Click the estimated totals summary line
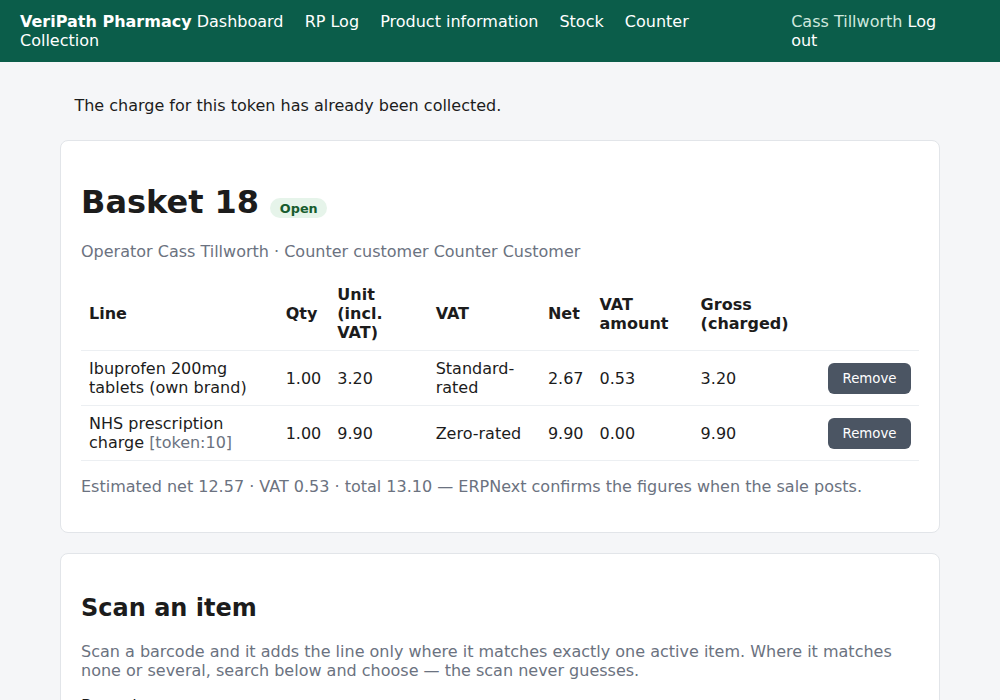This screenshot has height=700, width=1000. (471, 486)
